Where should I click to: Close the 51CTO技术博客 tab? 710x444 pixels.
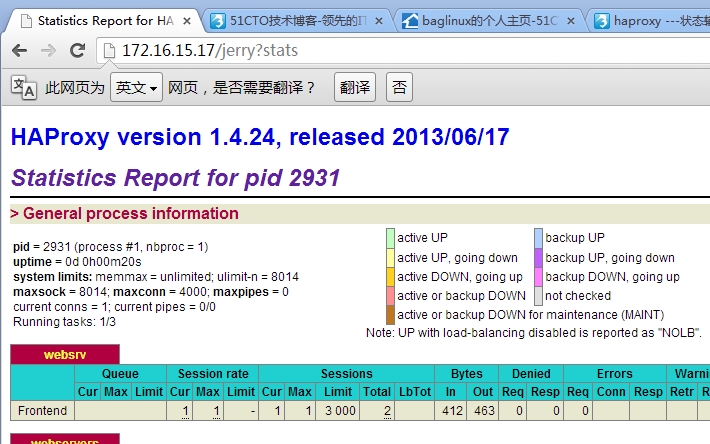[379, 21]
